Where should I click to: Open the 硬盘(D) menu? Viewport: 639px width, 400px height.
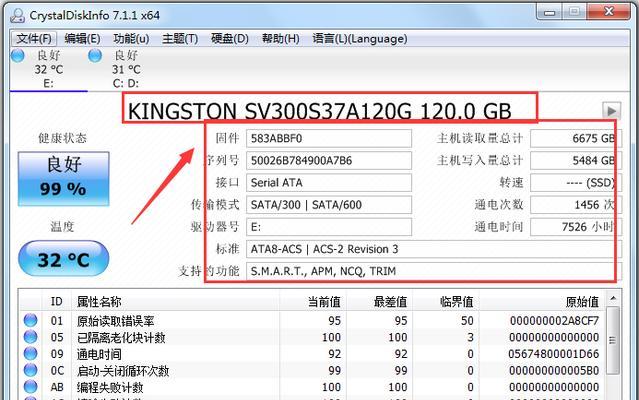[230, 39]
